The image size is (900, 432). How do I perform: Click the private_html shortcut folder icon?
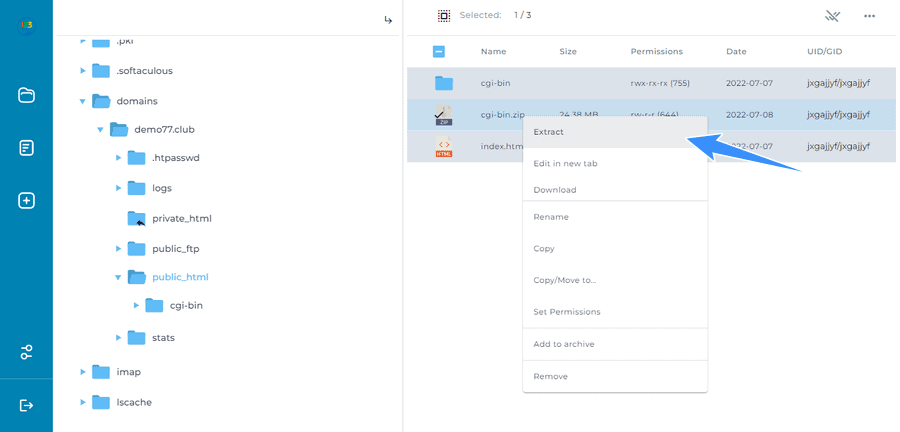tap(137, 219)
